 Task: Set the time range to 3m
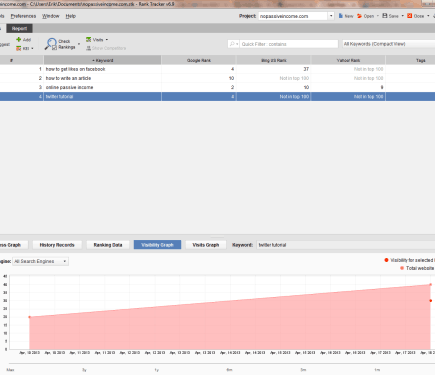[x=303, y=370]
